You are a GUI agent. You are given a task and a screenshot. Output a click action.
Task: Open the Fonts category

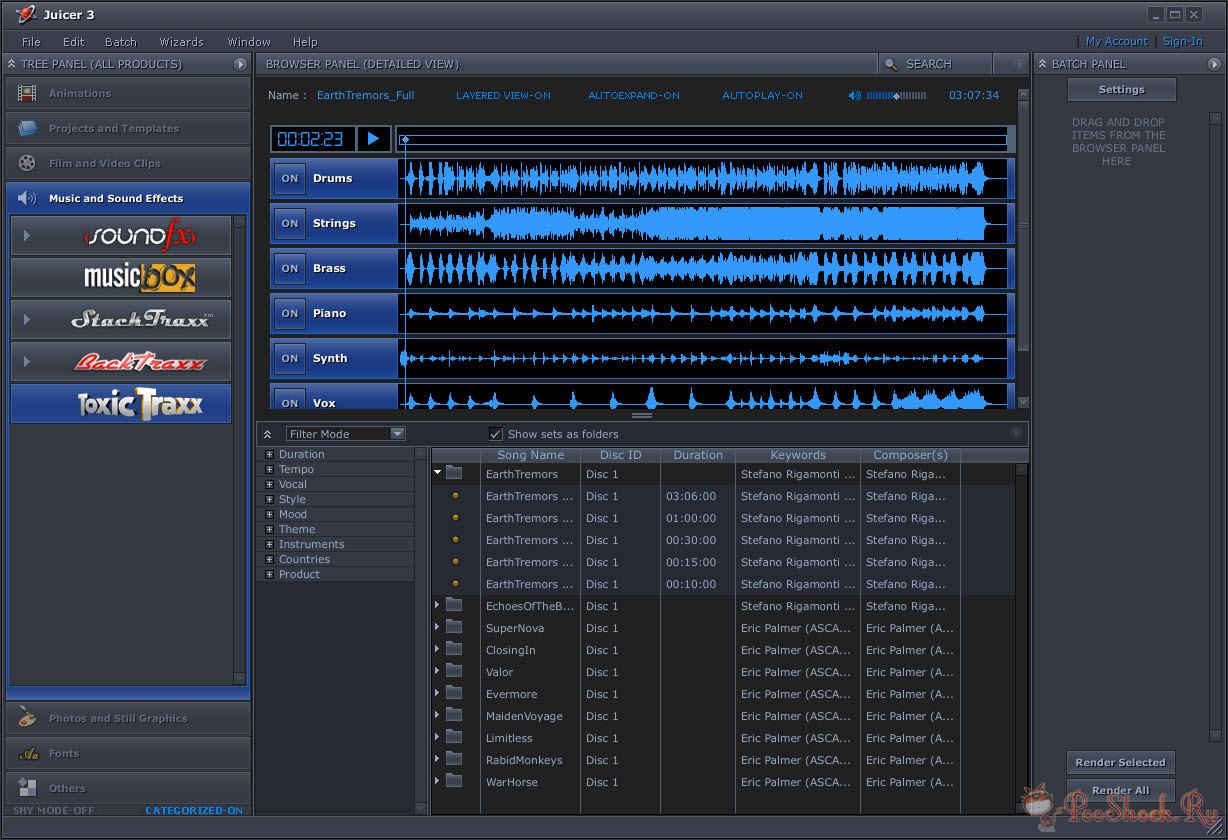pyautogui.click(x=128, y=753)
